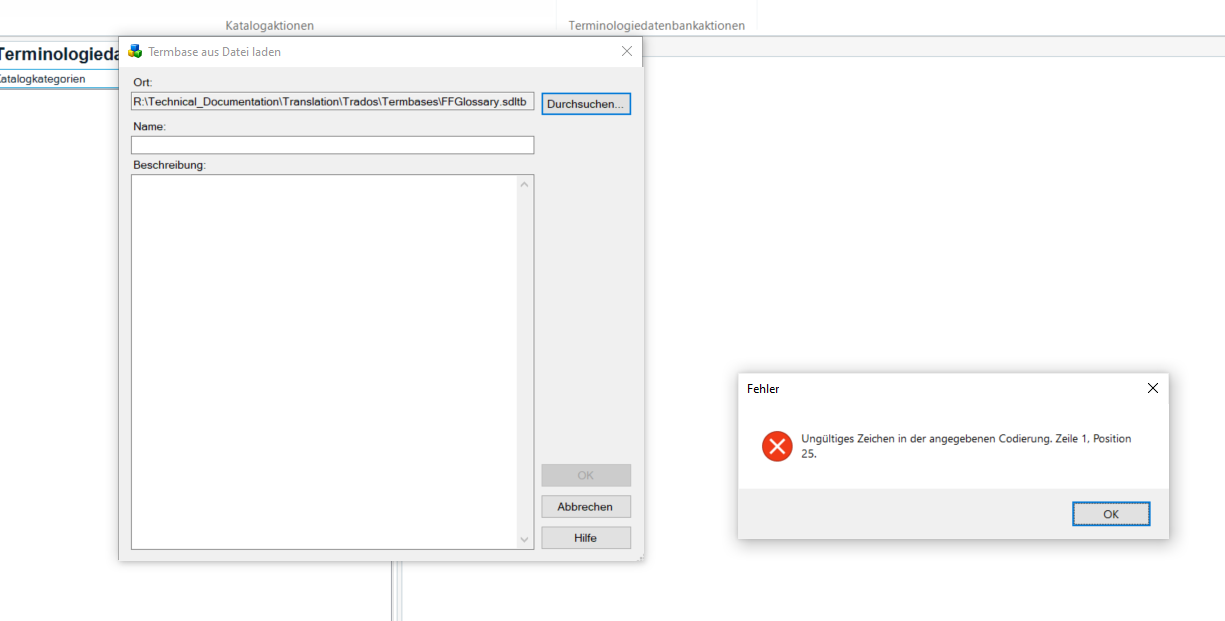Click the Termbase cube icon in dialog titlebar
The height and width of the screenshot is (621, 1225).
pos(137,51)
